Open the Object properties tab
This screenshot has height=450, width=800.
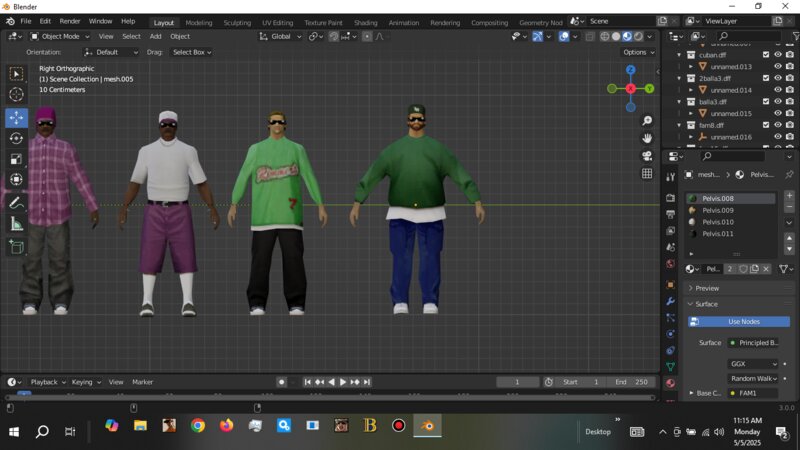tap(670, 284)
